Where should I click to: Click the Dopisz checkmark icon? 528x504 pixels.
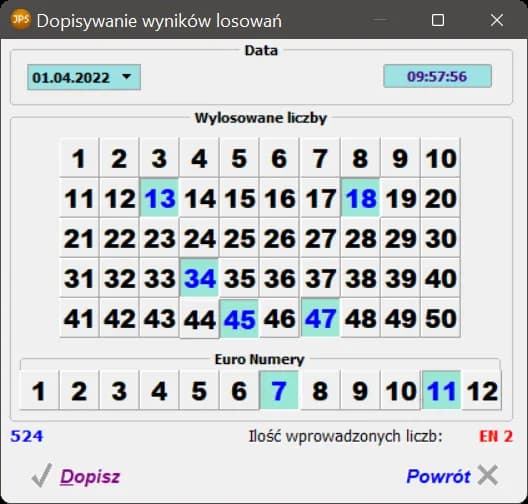coord(42,475)
